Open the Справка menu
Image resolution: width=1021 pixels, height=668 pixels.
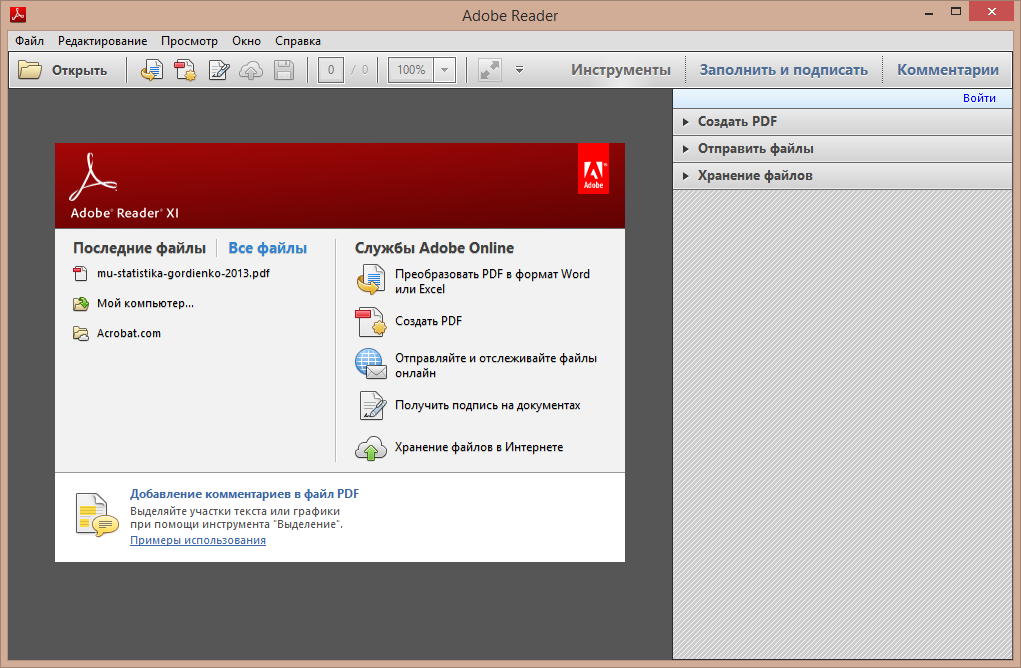pyautogui.click(x=298, y=41)
